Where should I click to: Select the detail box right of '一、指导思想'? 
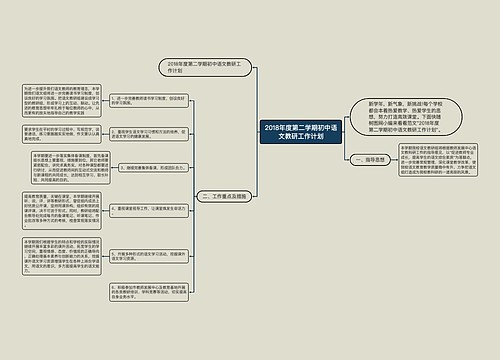pyautogui.click(x=438, y=160)
